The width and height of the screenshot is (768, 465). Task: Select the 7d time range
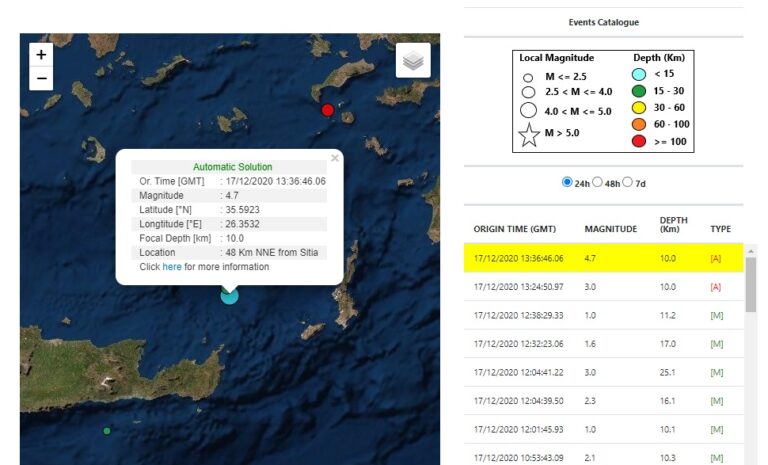click(629, 182)
